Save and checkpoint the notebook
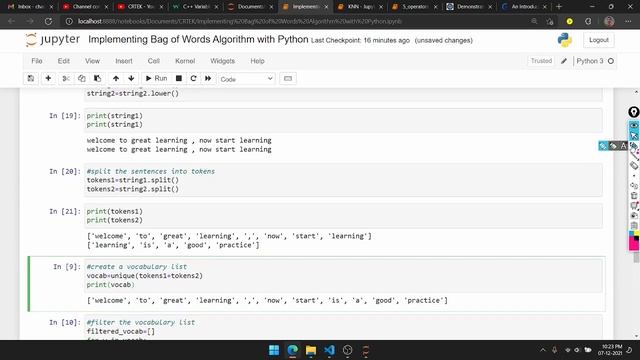Screen dimensions: 640x360 coord(31,78)
